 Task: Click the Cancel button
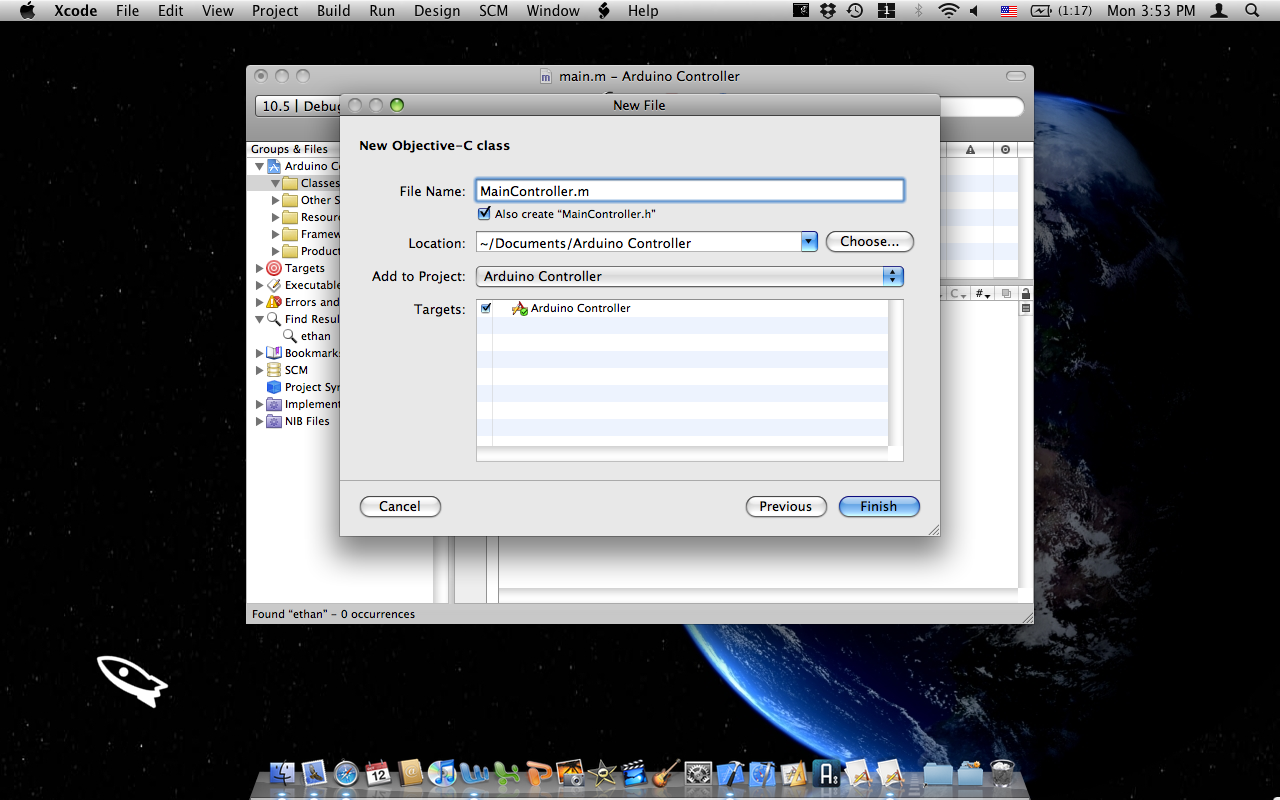400,506
